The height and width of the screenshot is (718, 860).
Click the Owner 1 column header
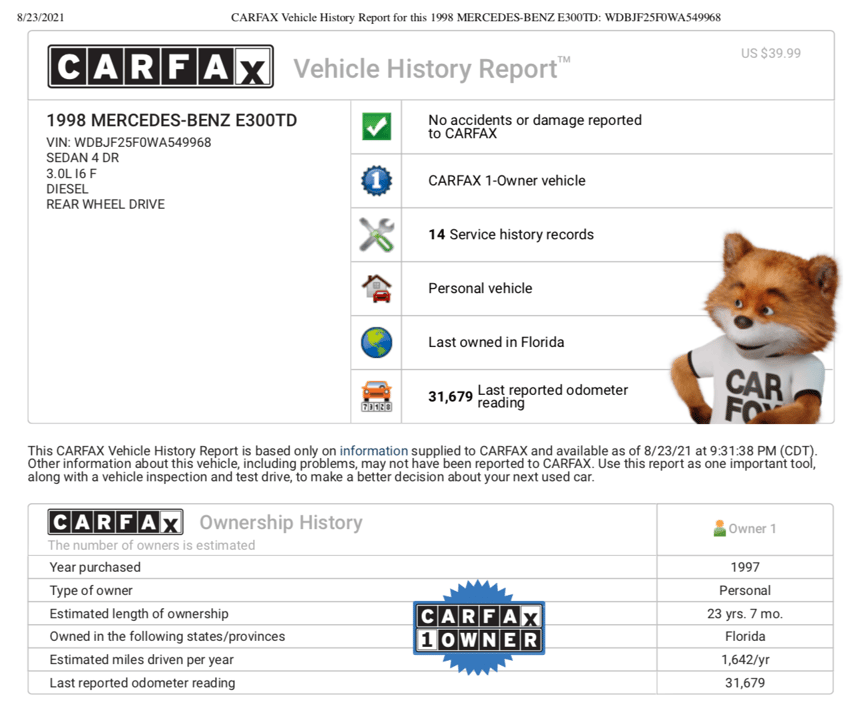pos(745,529)
